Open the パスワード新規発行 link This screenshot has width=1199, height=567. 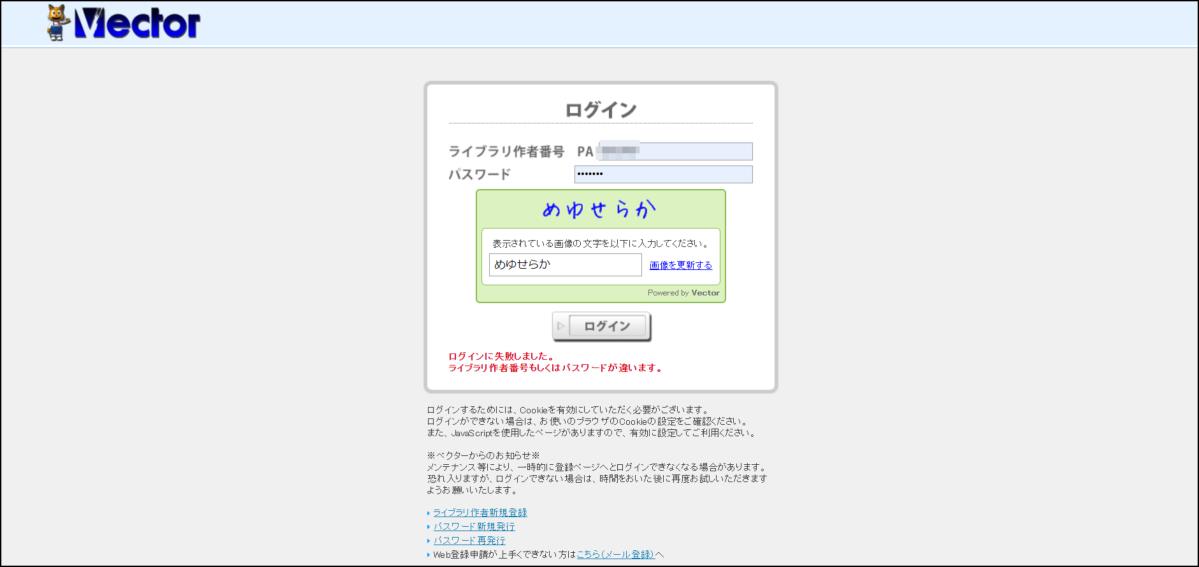[x=473, y=527]
